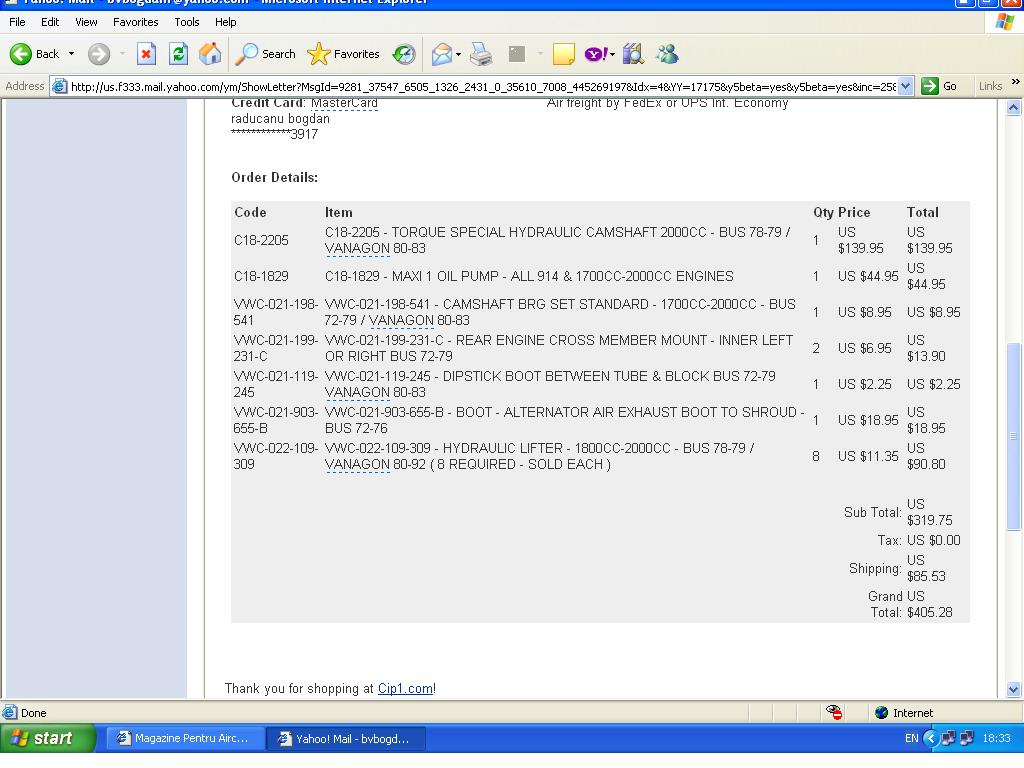Open the Help menu
1024x768 pixels.
(x=225, y=22)
